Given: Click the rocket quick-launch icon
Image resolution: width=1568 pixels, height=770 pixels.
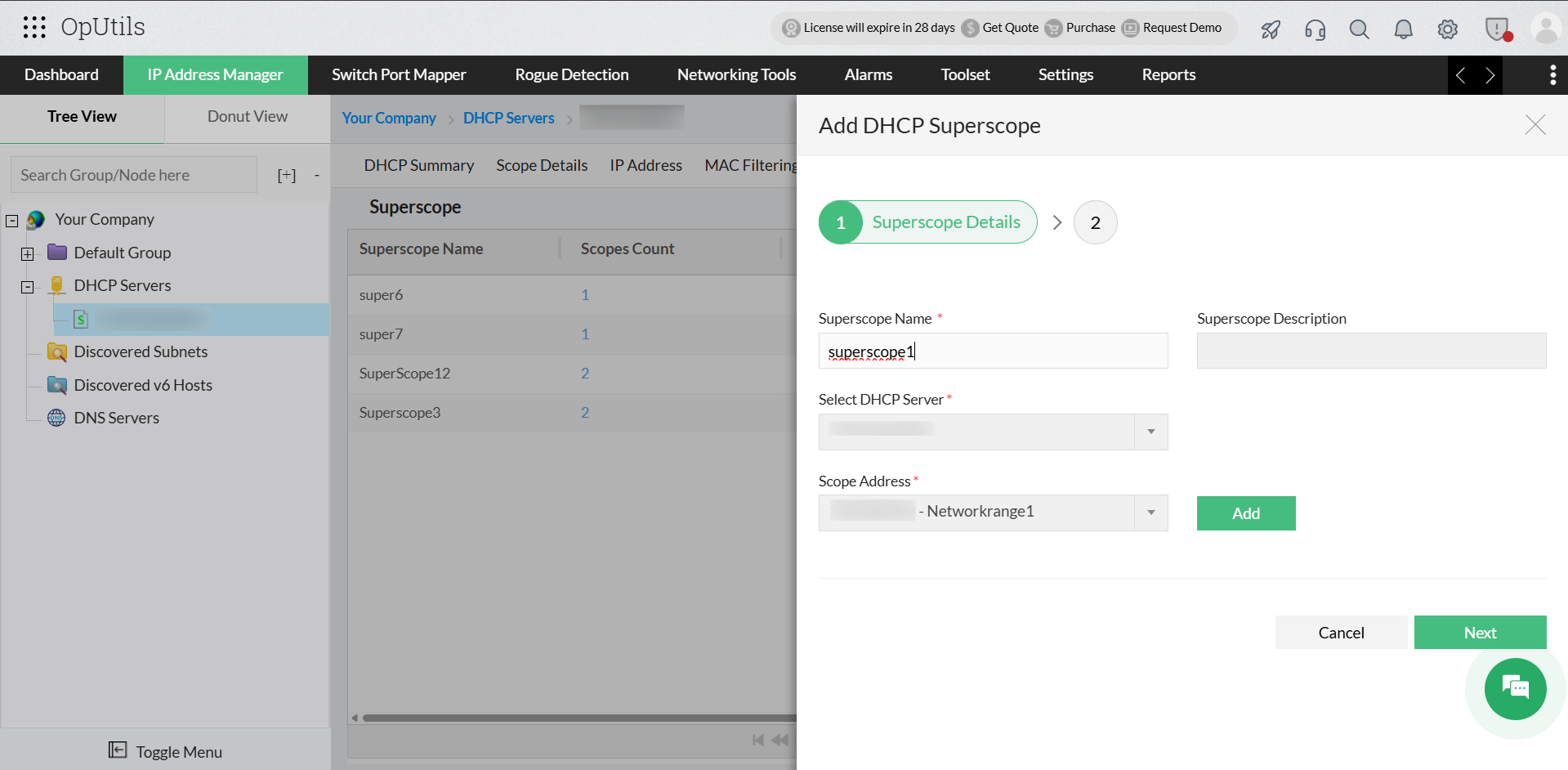Looking at the screenshot, I should pos(1270,29).
